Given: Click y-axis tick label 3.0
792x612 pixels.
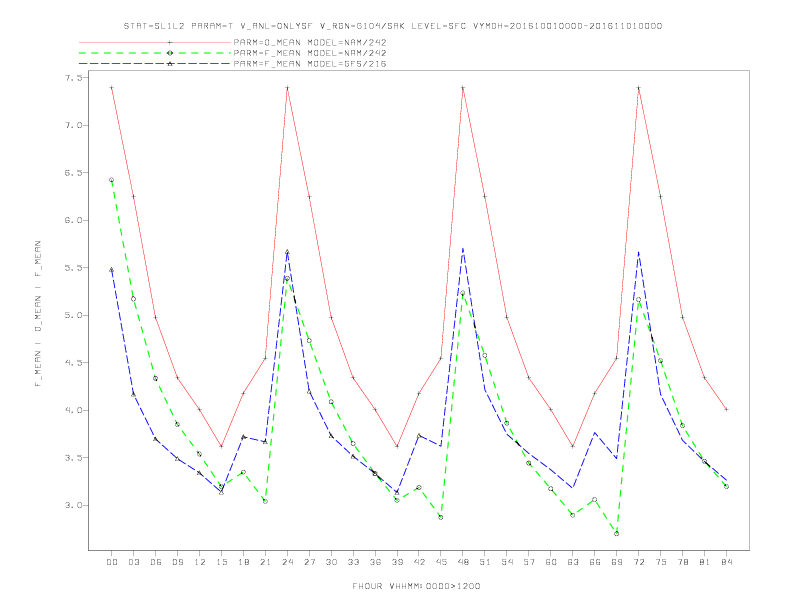Looking at the screenshot, I should click(x=73, y=505).
